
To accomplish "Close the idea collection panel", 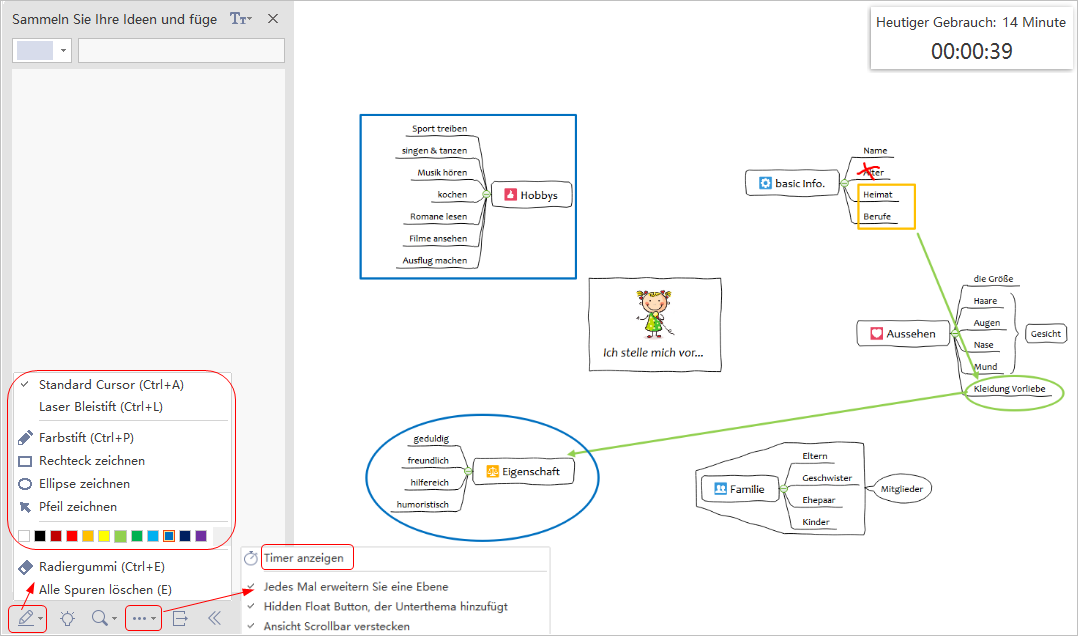I will point(273,19).
